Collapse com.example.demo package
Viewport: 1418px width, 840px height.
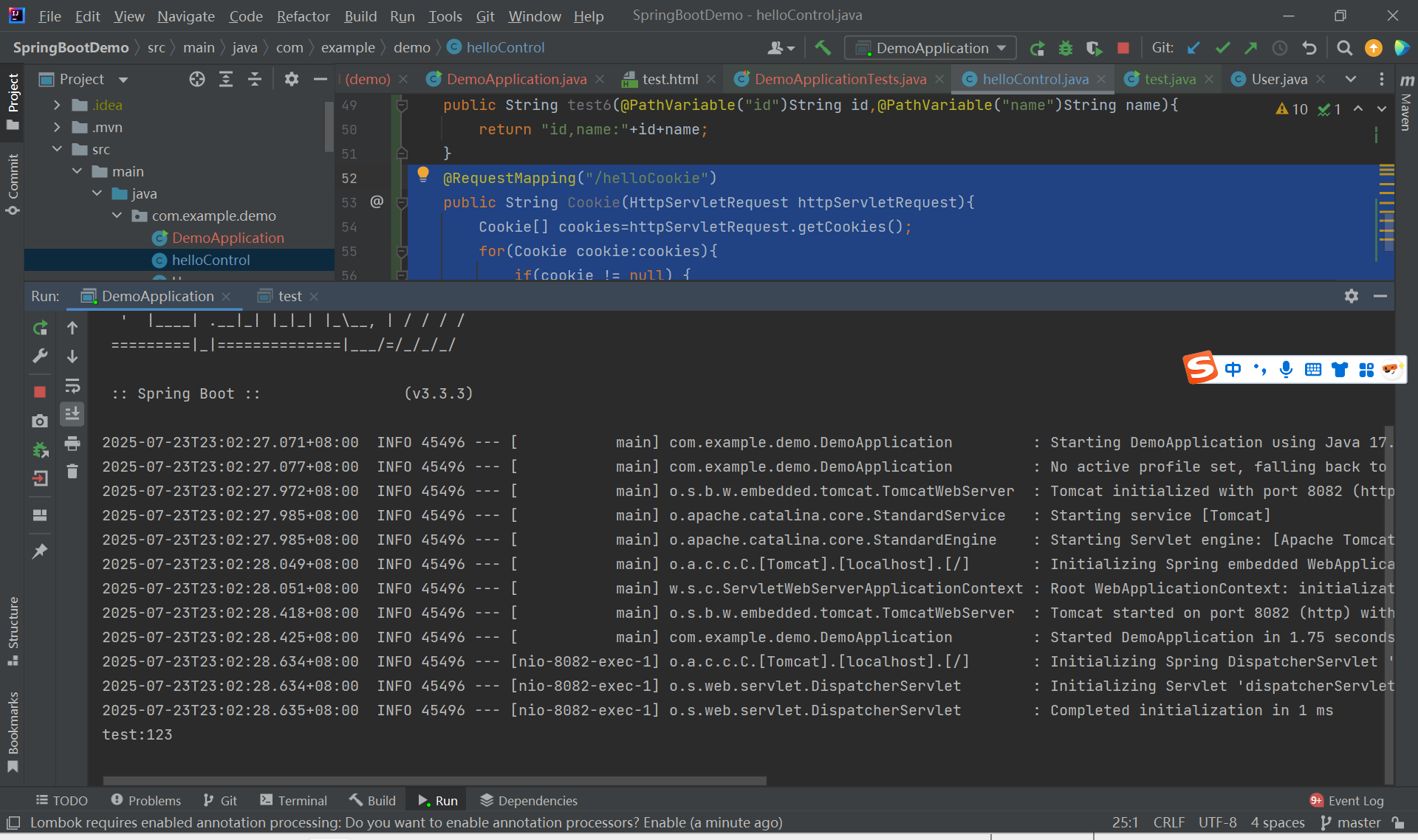click(117, 216)
